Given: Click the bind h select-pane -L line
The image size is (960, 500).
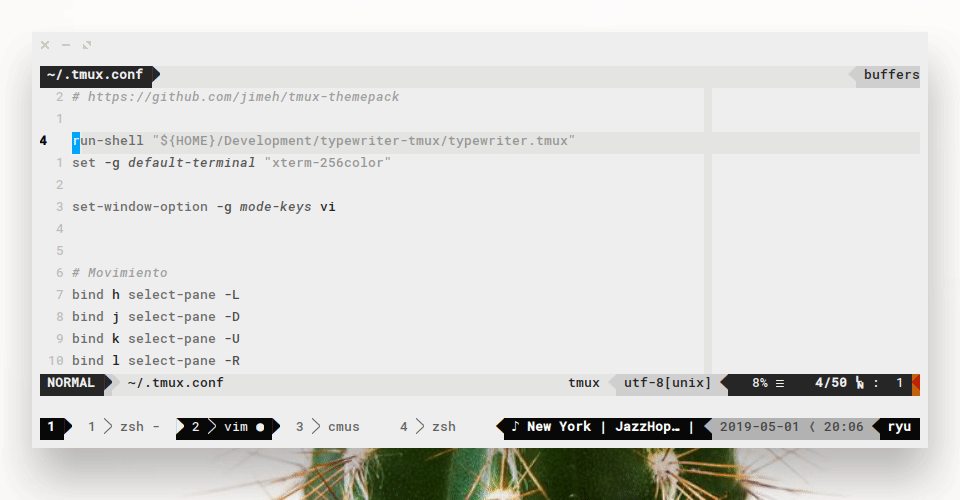Looking at the screenshot, I should 156,295.
